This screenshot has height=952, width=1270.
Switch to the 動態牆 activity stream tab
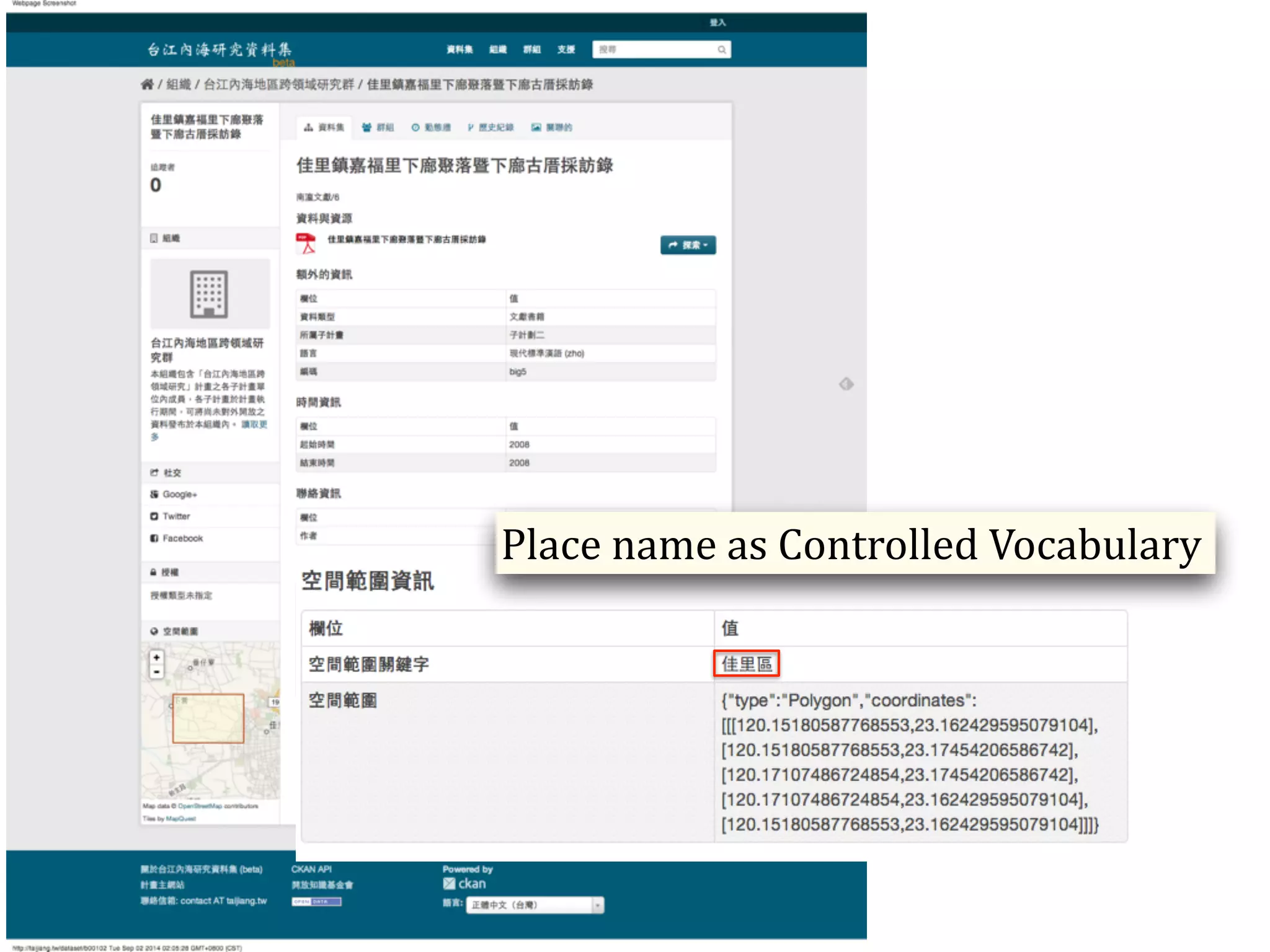431,128
